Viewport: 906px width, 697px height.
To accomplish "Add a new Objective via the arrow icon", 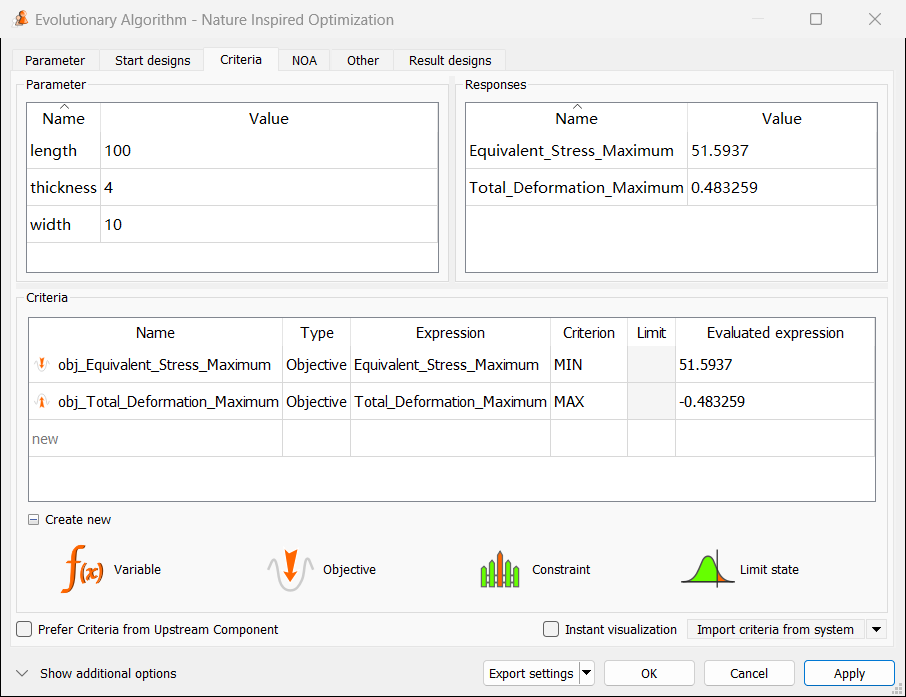I will click(x=290, y=569).
